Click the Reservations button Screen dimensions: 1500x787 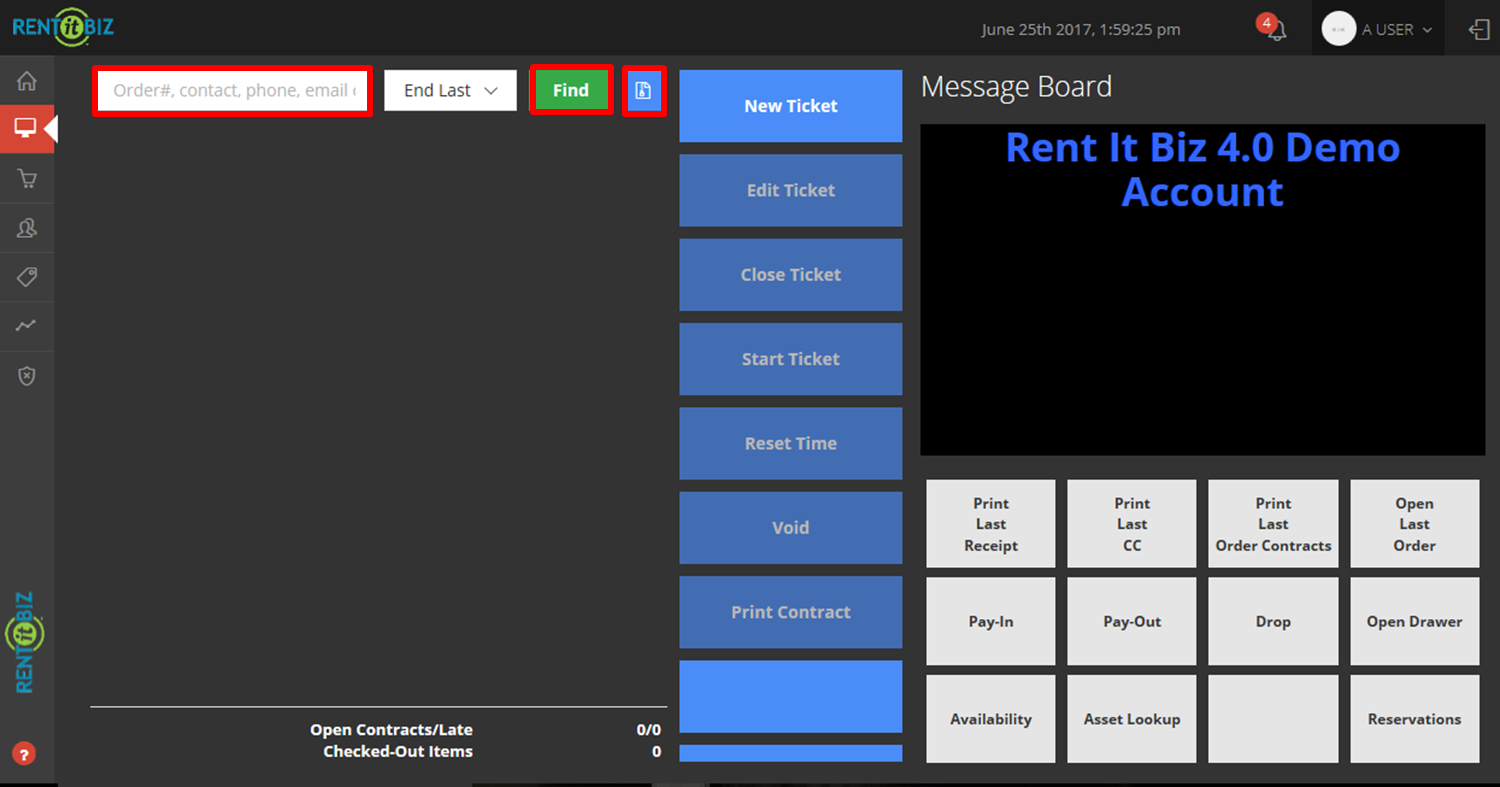[x=1415, y=719]
